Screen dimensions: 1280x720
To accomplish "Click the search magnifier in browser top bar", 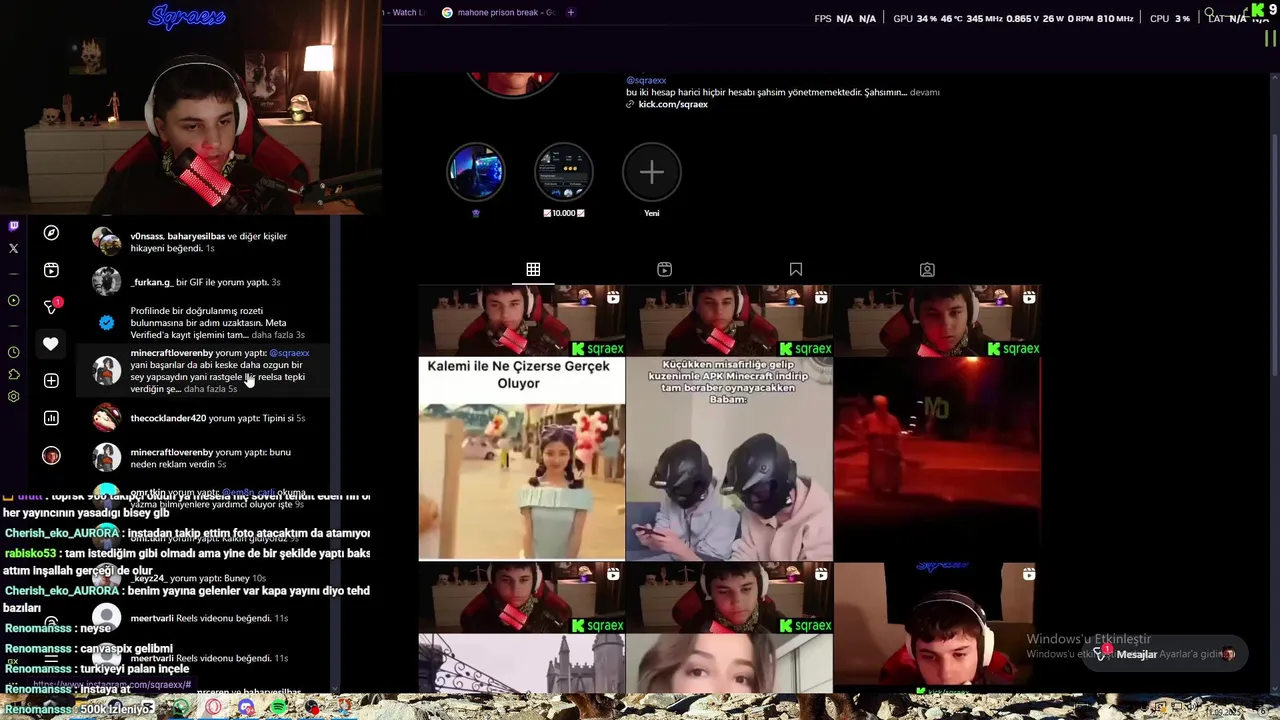I will 1210,13.
